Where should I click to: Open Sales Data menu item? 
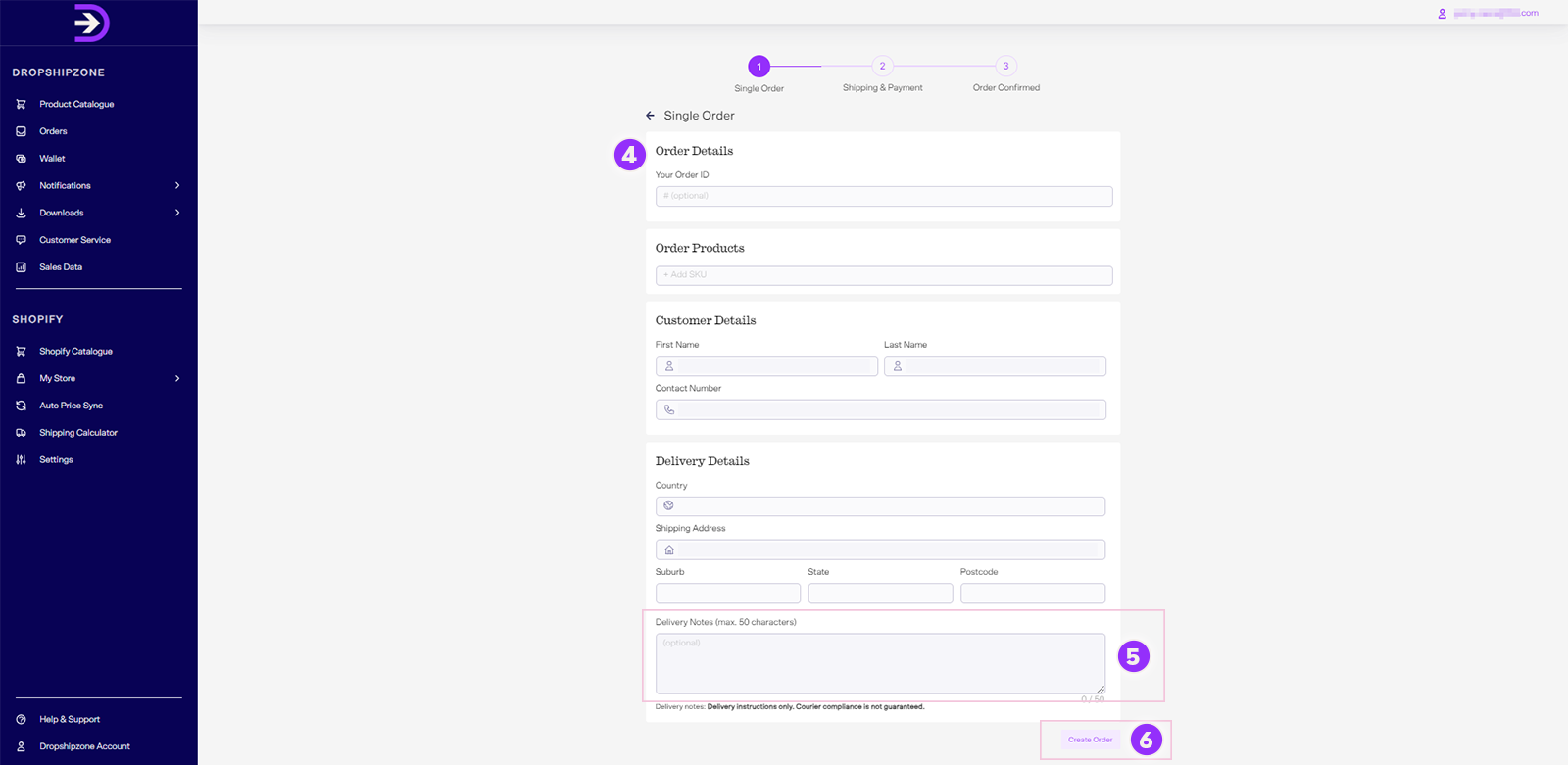[61, 267]
